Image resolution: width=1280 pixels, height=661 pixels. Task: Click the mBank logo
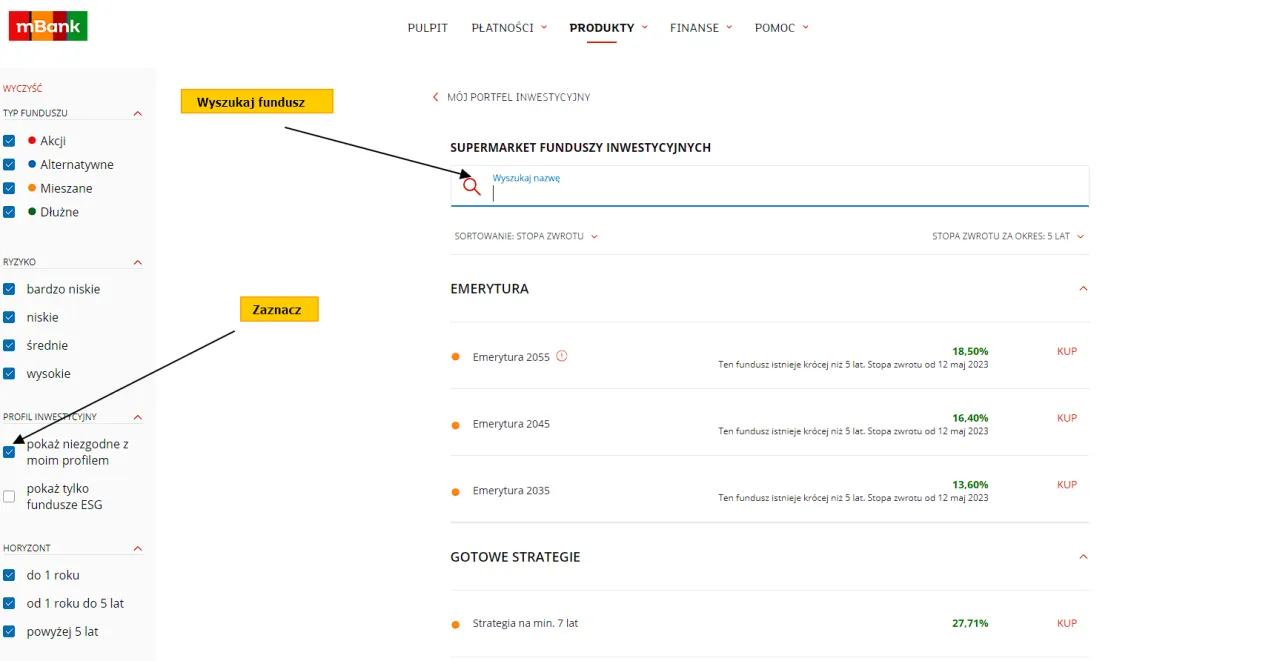[48, 26]
